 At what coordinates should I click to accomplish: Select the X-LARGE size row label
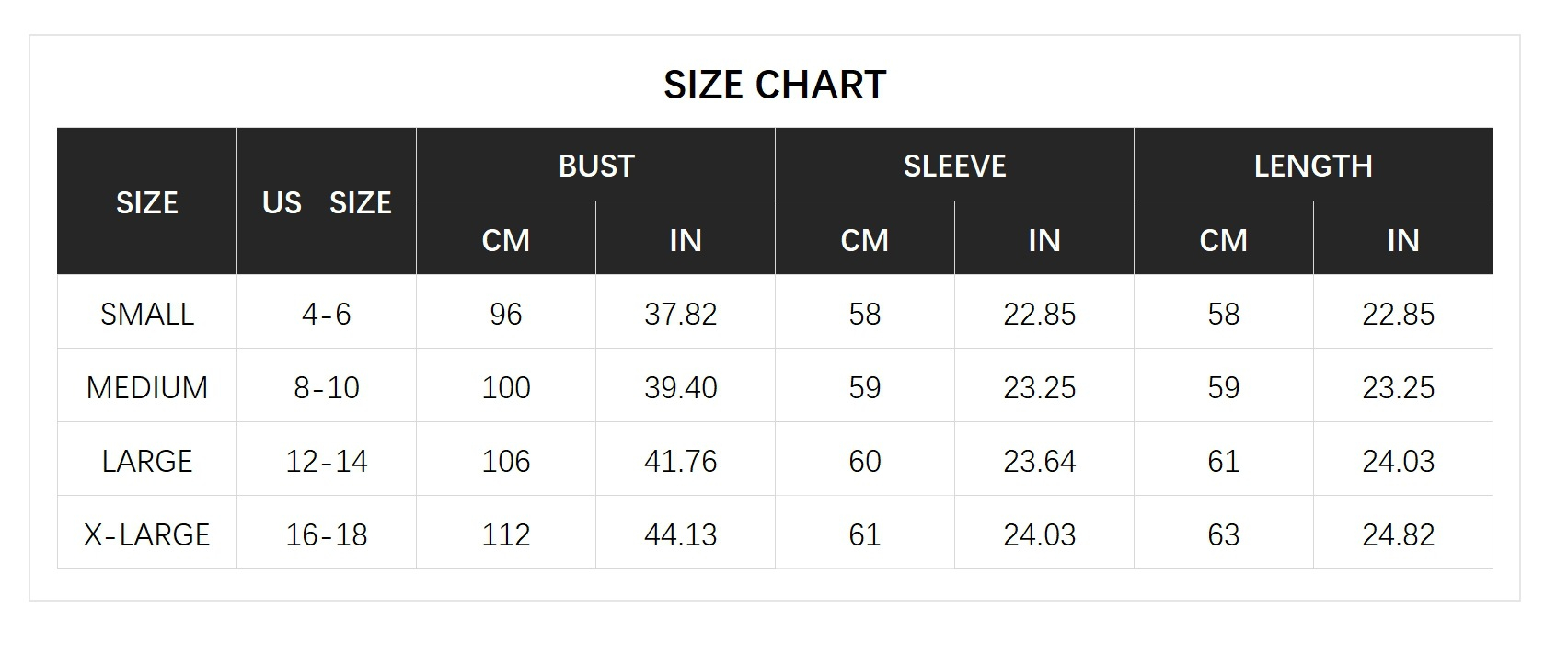click(147, 535)
